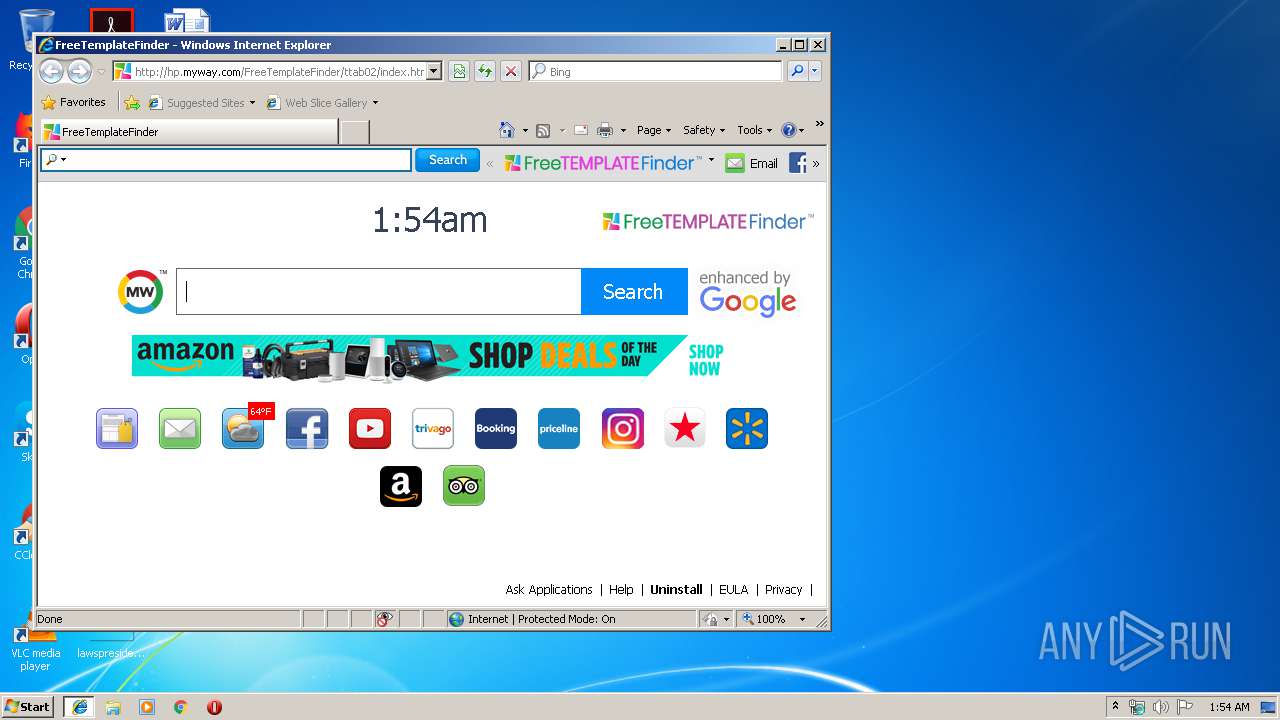Open the 100% zoom level dropdown
The image size is (1280, 720).
coord(802,619)
